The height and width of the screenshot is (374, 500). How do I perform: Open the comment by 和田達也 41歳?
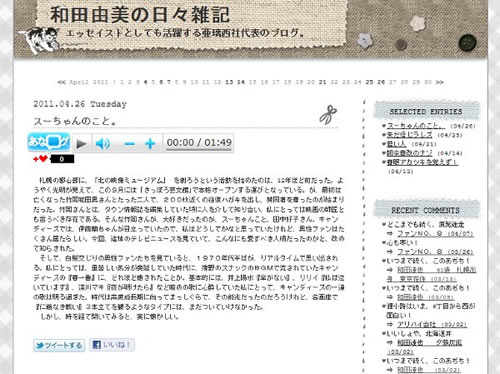[437, 270]
